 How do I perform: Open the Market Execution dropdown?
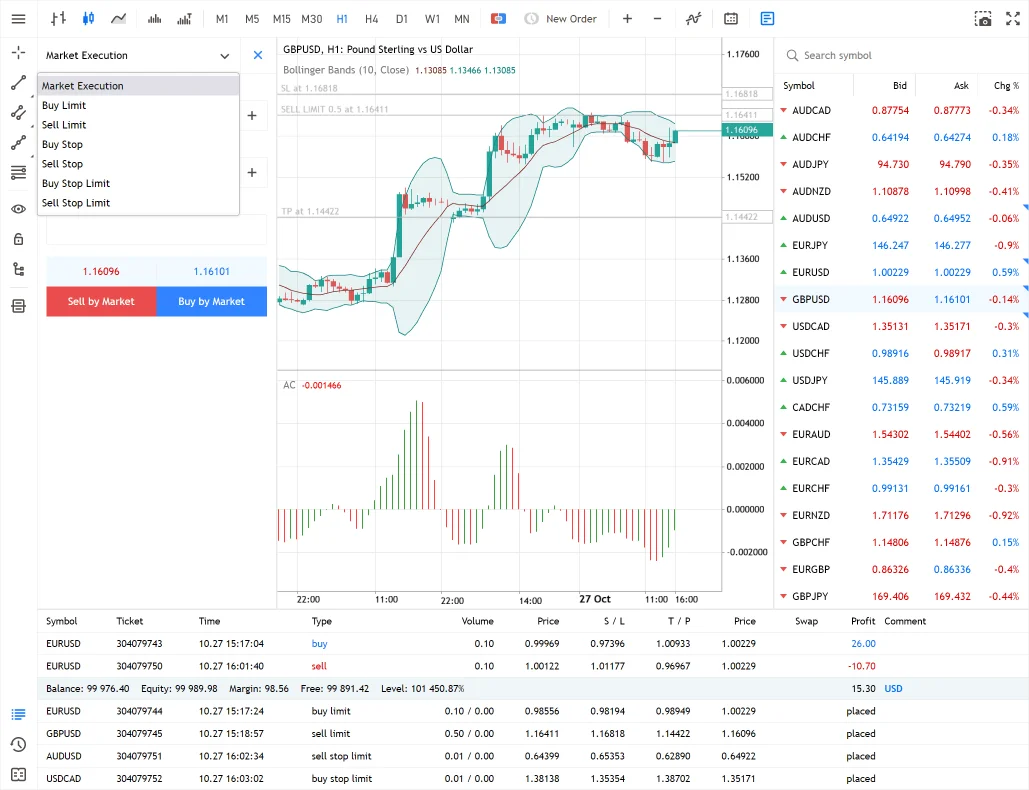tap(138, 55)
